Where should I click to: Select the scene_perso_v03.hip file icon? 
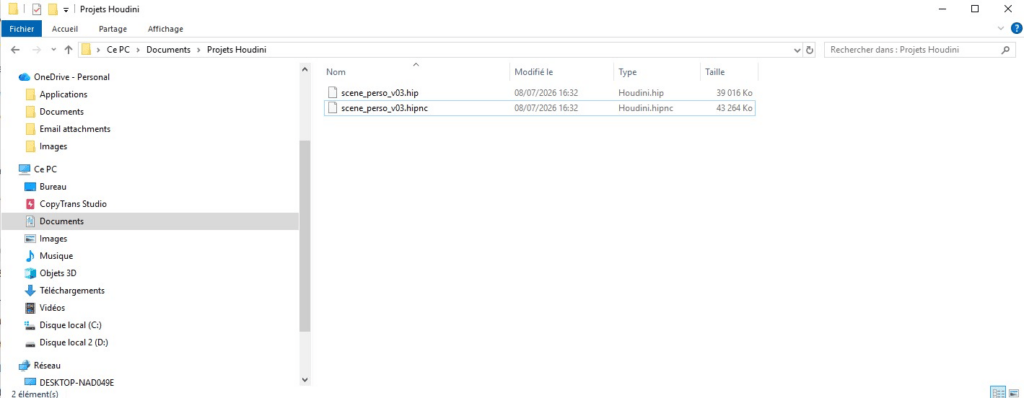pos(332,93)
